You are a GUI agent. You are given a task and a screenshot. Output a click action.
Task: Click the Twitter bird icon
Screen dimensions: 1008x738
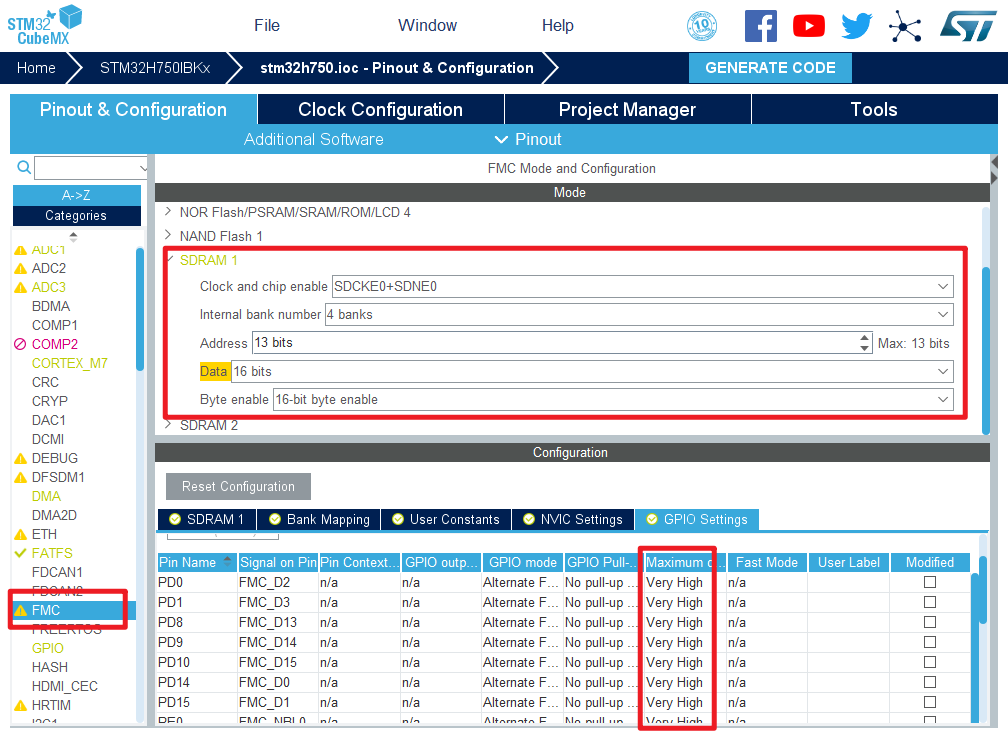(x=857, y=26)
